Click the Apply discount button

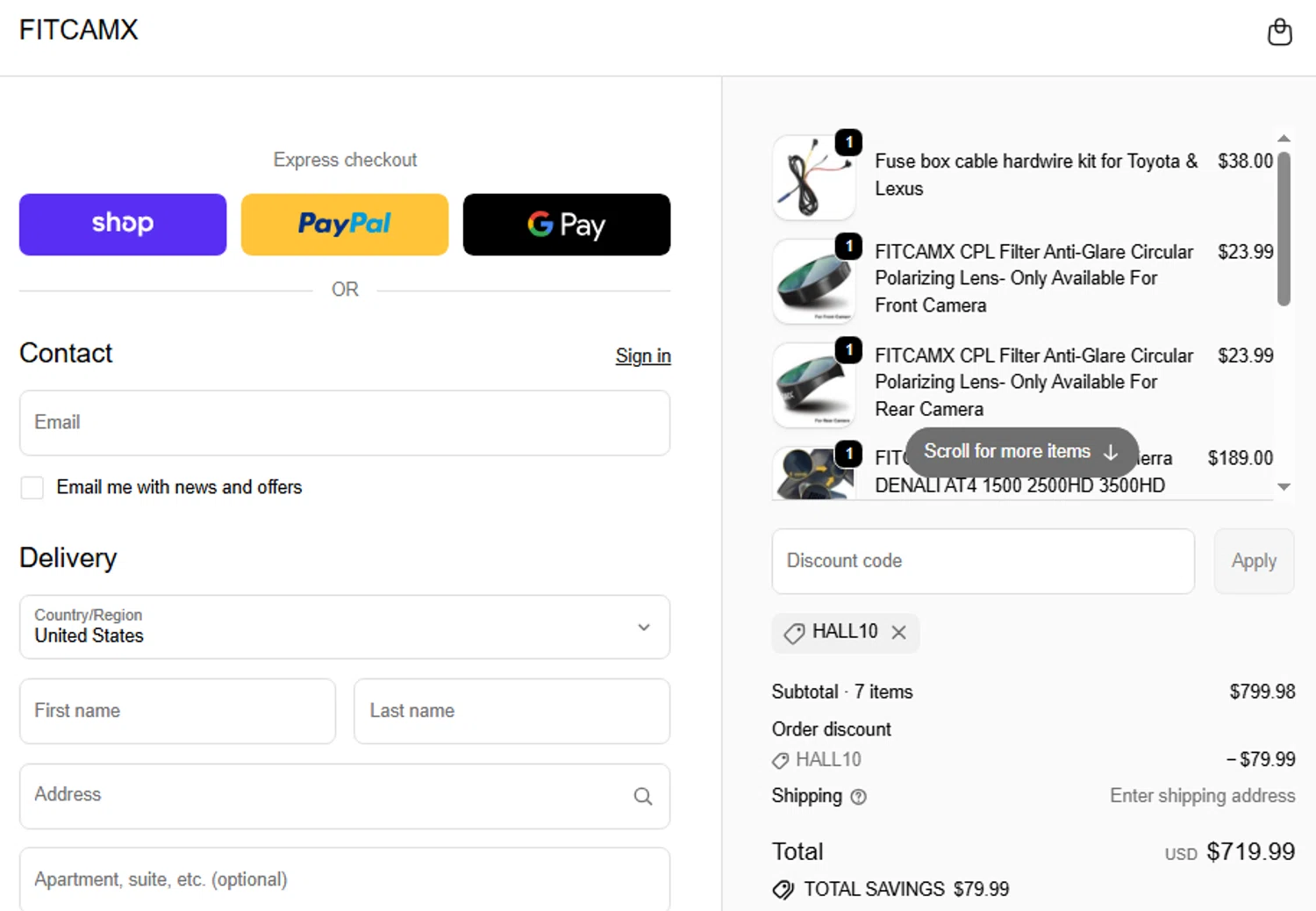coord(1254,561)
